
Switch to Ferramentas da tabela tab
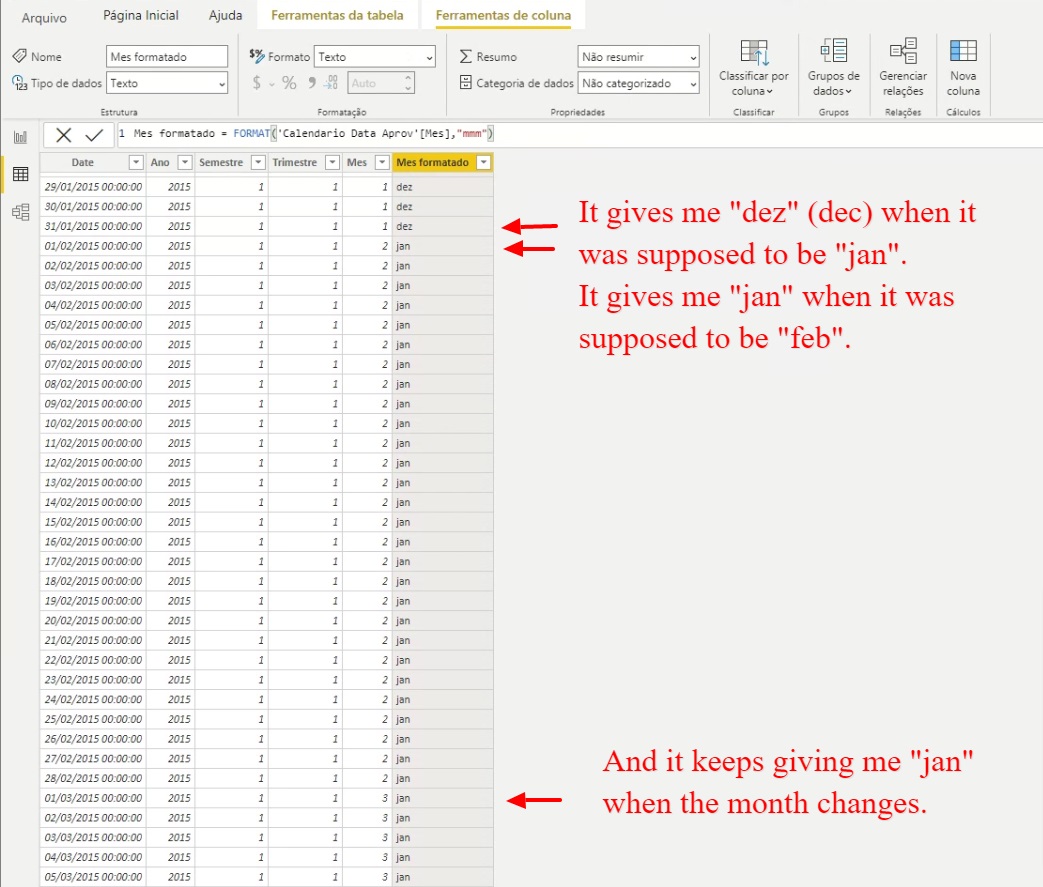click(337, 15)
